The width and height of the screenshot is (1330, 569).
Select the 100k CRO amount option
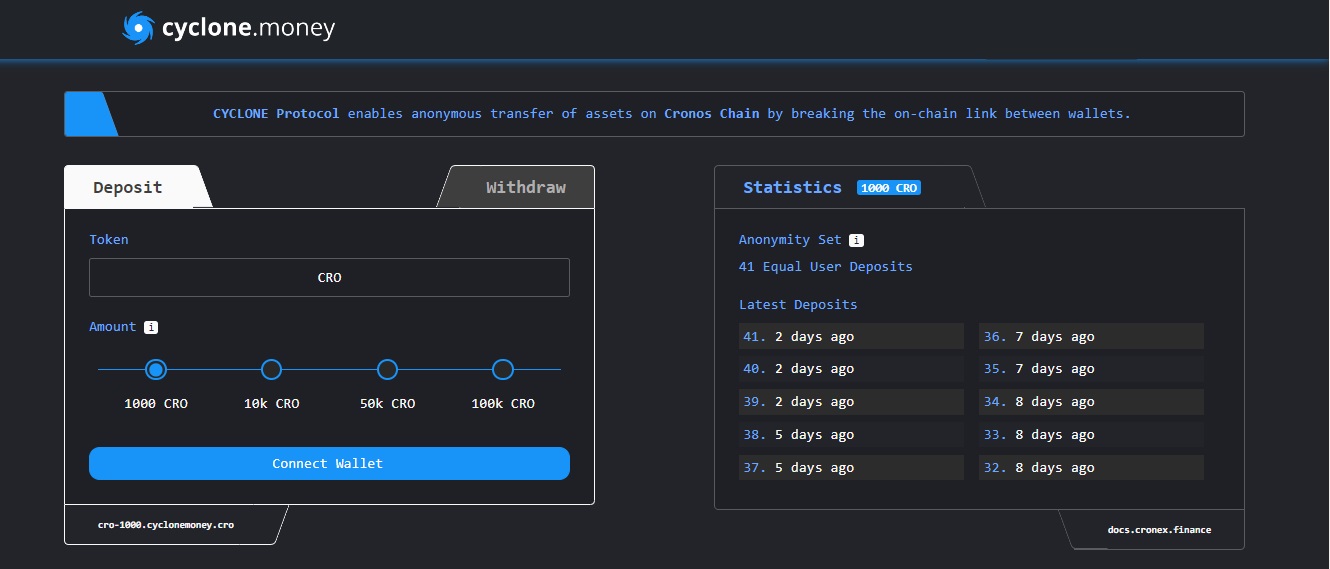click(503, 370)
